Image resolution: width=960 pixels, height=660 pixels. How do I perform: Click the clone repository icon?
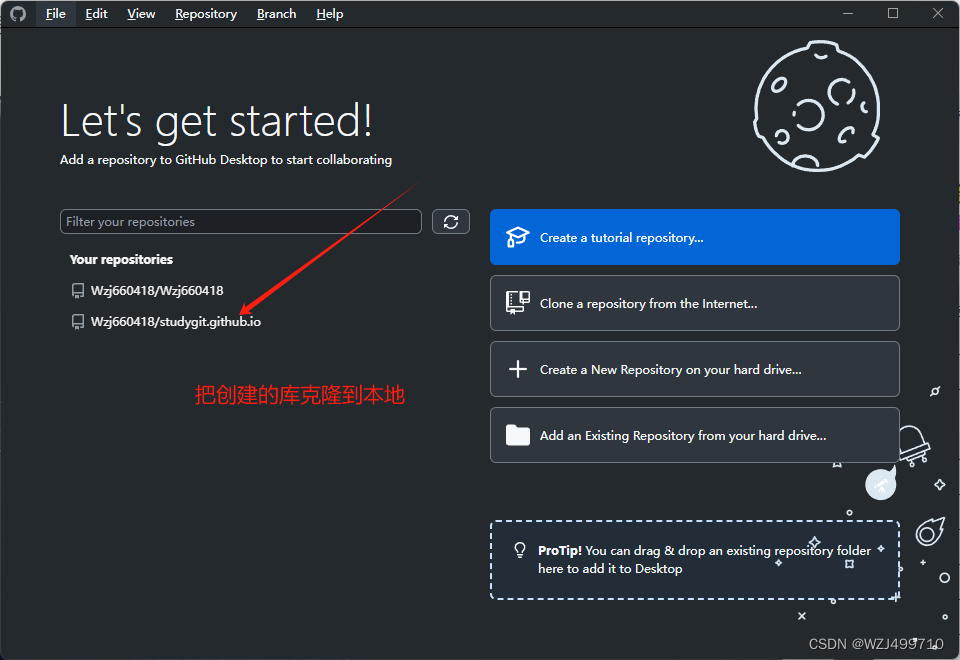click(517, 302)
